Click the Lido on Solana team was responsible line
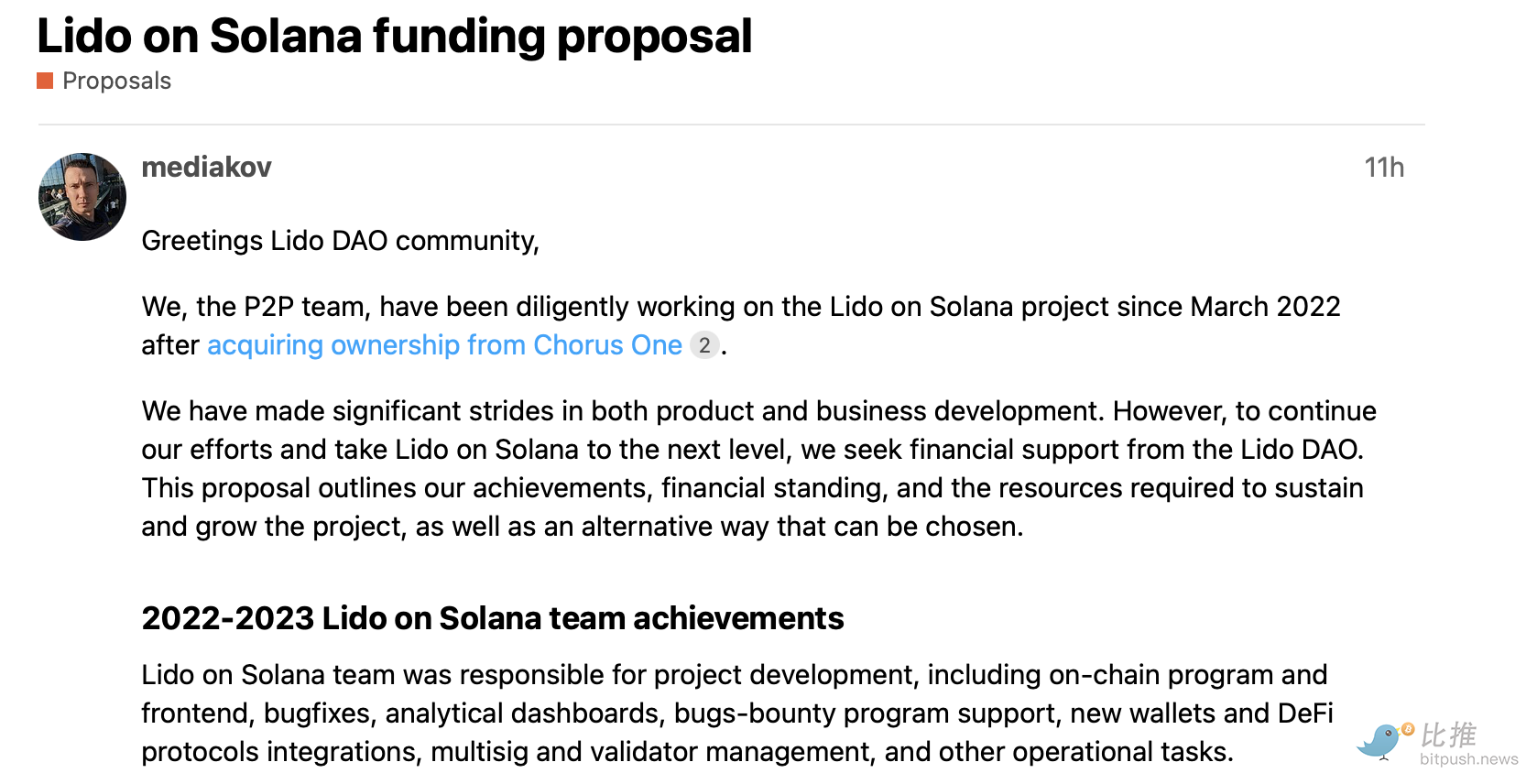This screenshot has height=784, width=1537. 735,675
